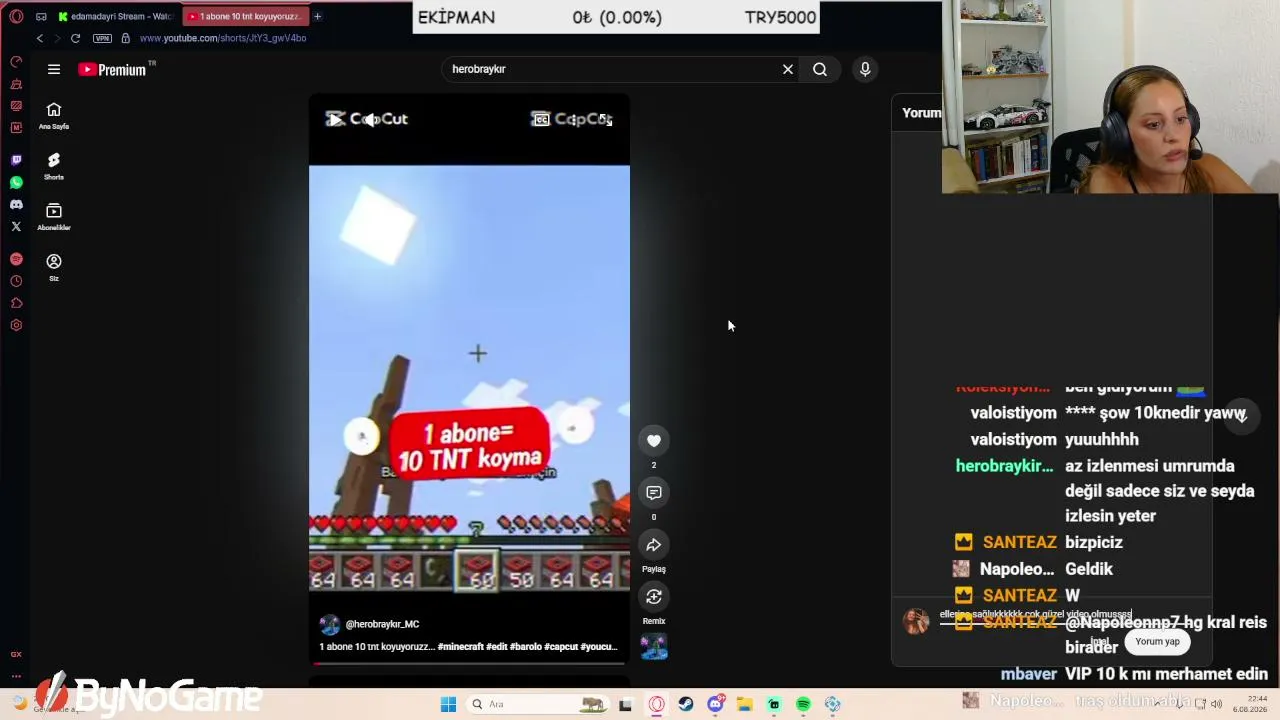This screenshot has width=1280, height=720.
Task: Open the YouTube guide hamburger menu
Action: [54, 69]
